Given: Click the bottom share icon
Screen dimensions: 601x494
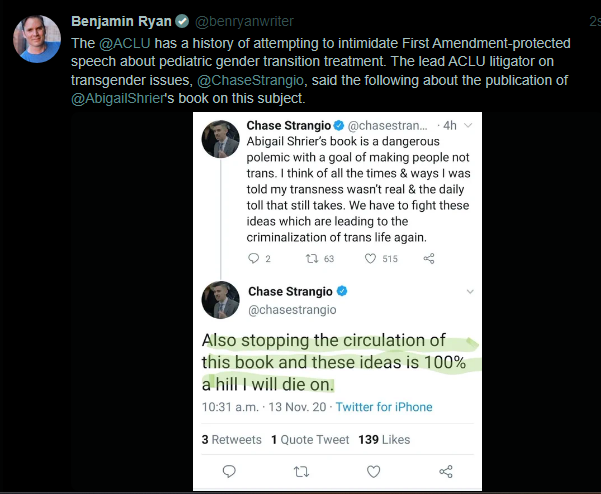Looking at the screenshot, I should (446, 470).
